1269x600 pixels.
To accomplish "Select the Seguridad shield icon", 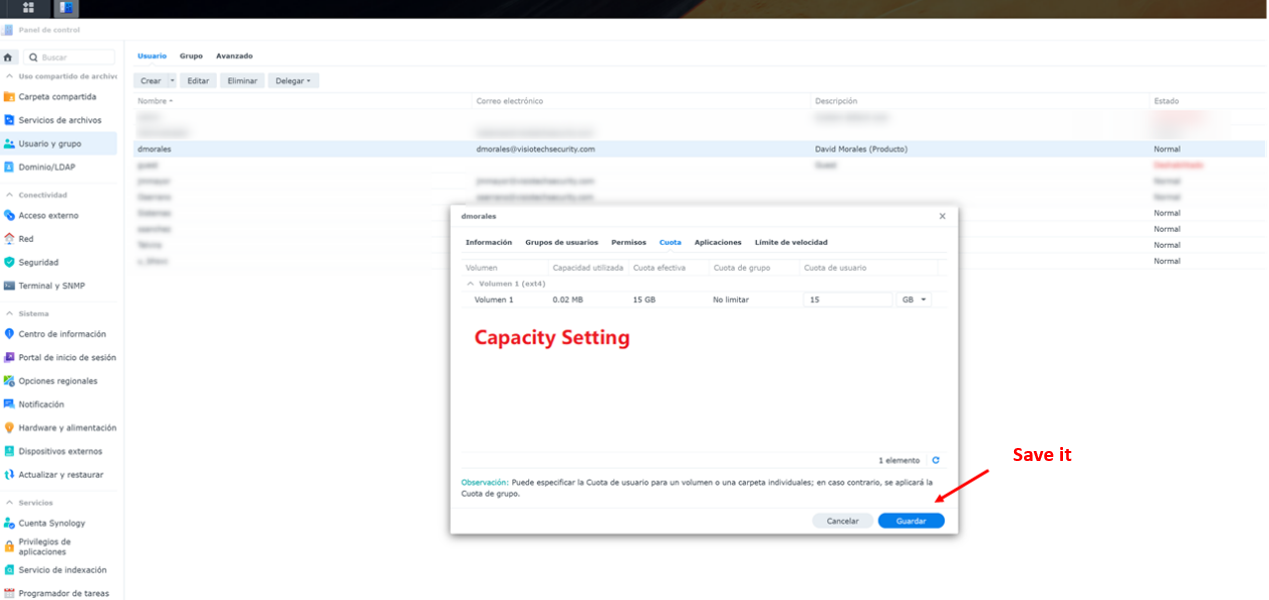I will tap(9, 262).
